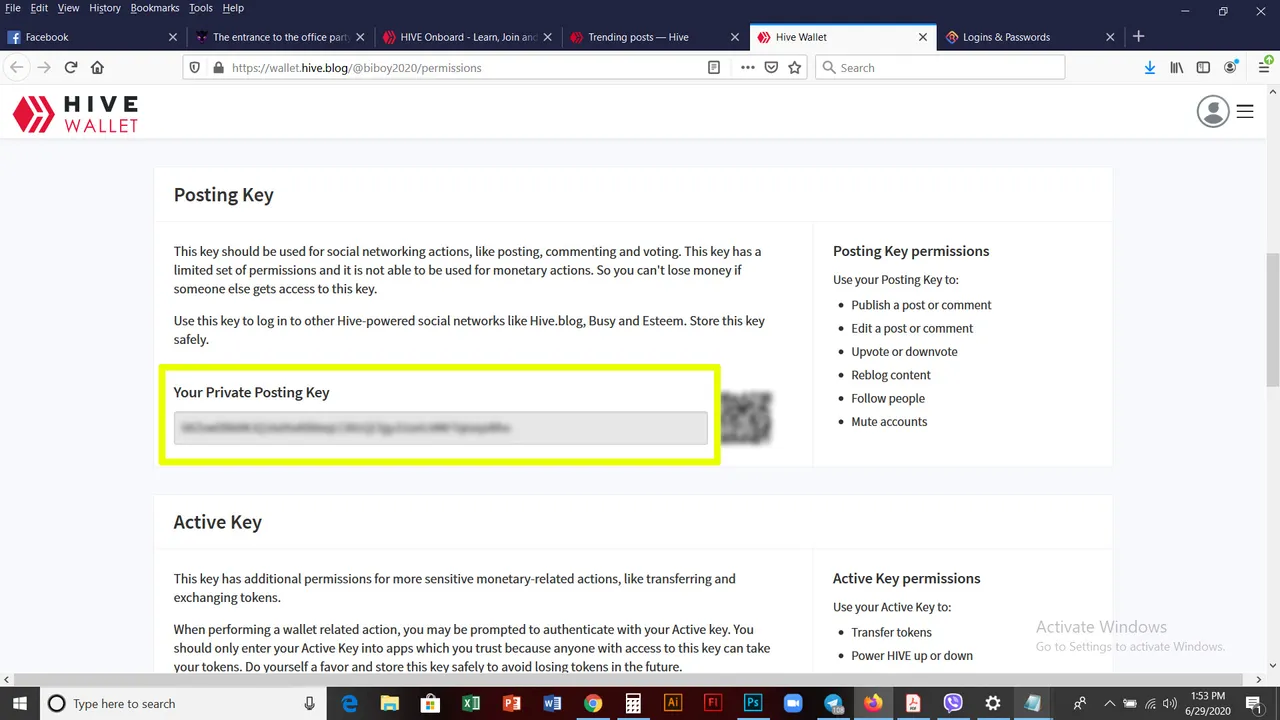Open the Hive Wallet hamburger menu
Screen dimensions: 1280x720
click(1245, 111)
